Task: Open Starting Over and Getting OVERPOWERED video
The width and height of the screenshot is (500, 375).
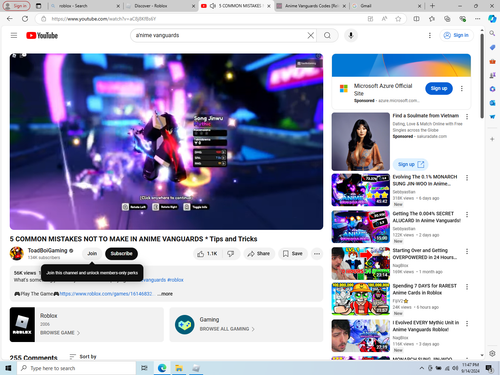Action: click(x=361, y=263)
